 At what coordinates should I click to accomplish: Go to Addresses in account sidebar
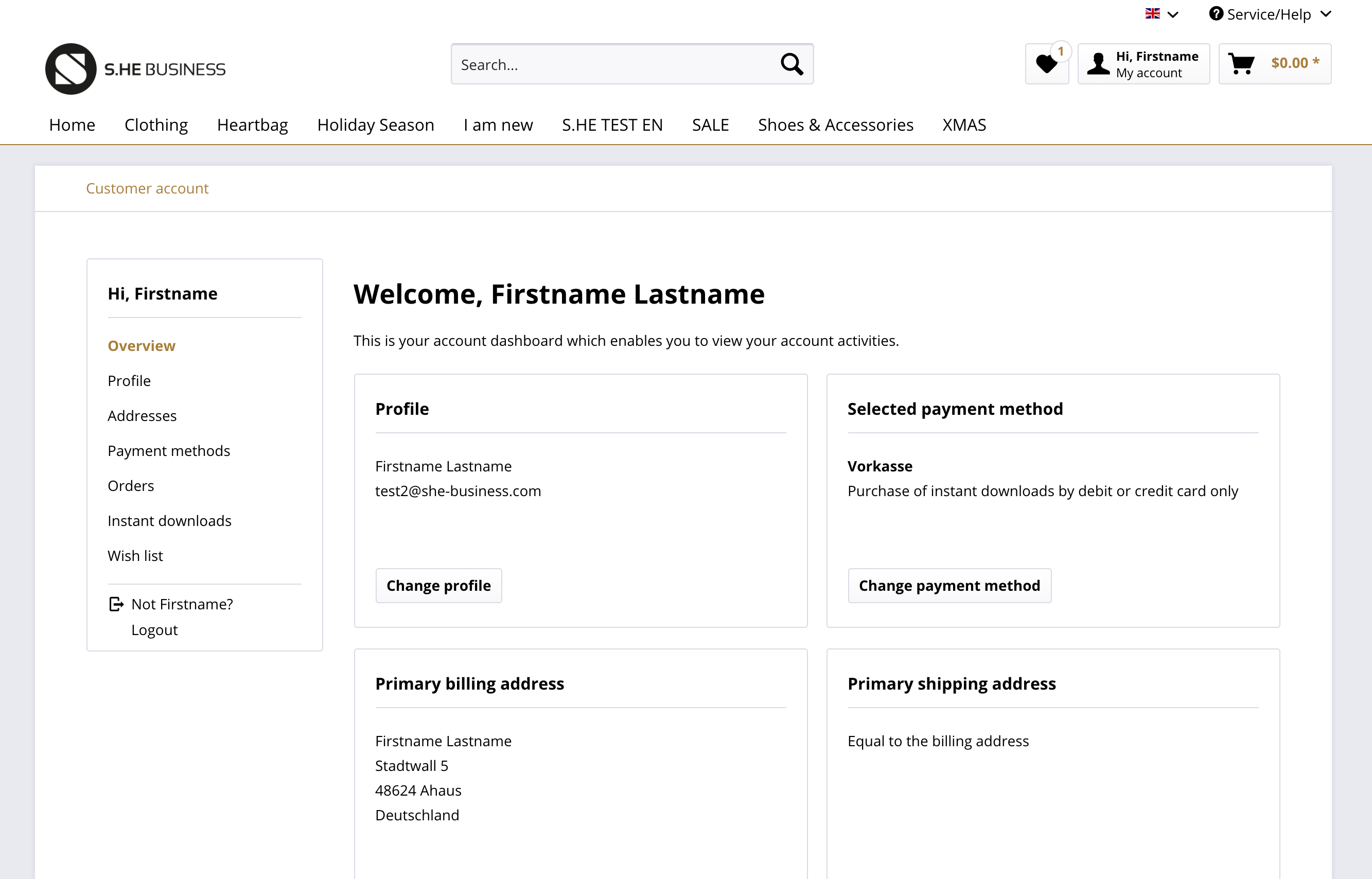tap(142, 415)
